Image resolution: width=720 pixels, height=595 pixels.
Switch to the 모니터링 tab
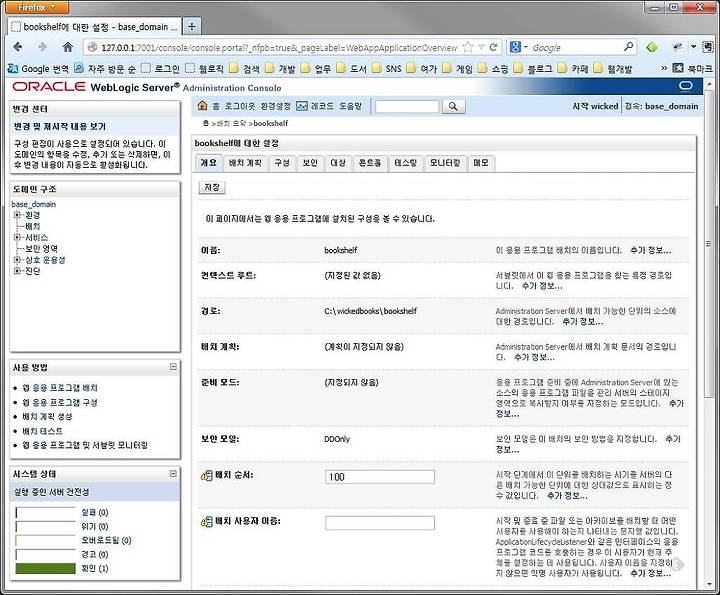point(445,163)
